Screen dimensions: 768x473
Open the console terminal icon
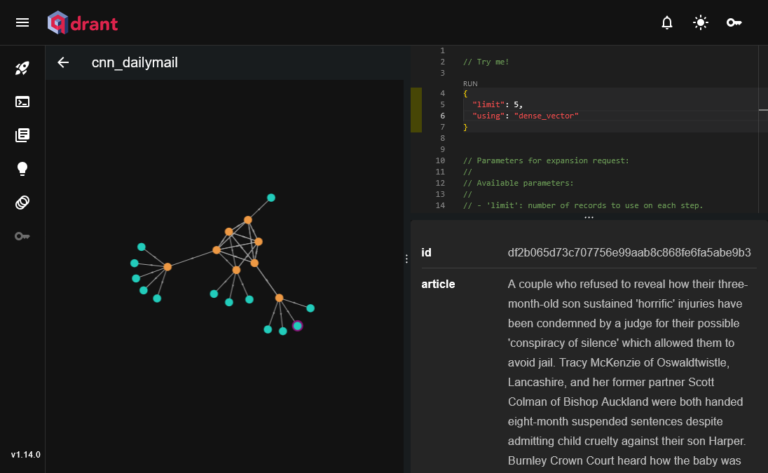click(22, 102)
